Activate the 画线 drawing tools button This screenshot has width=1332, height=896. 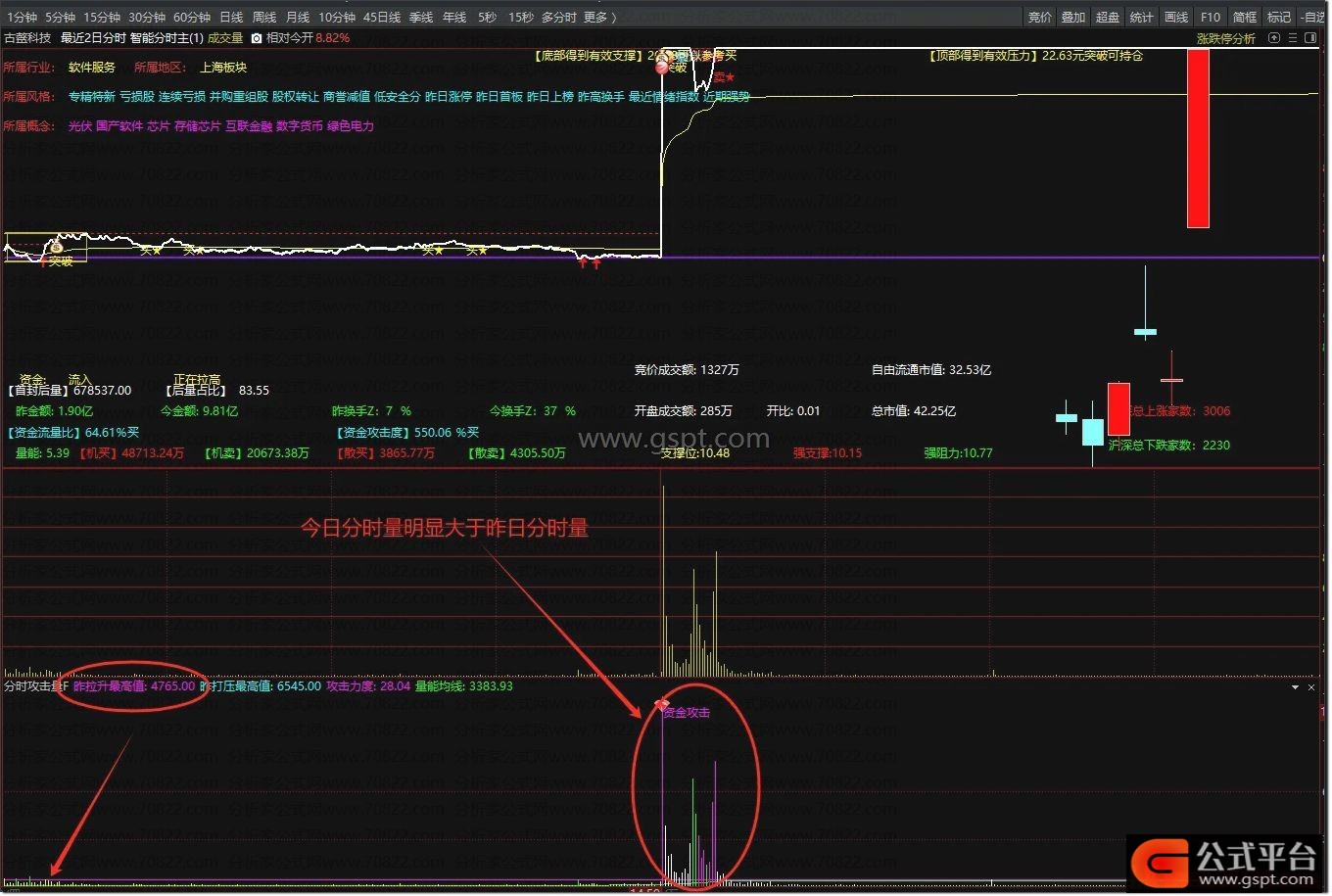(x=1176, y=18)
